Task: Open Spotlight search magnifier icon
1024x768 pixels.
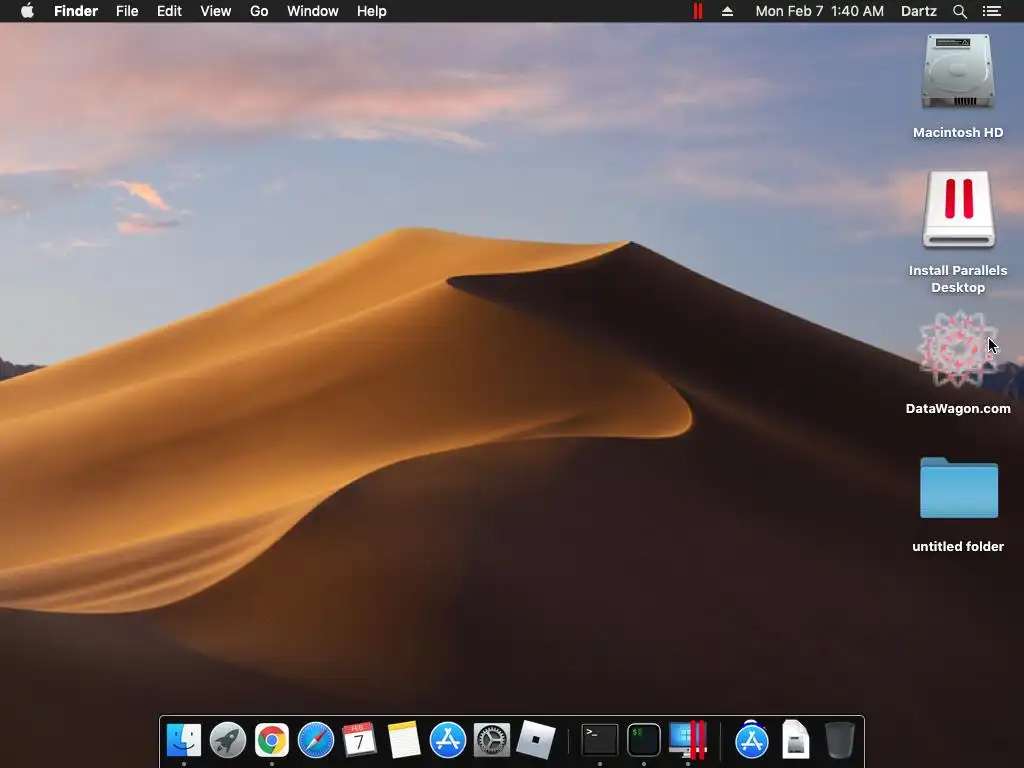Action: point(959,11)
